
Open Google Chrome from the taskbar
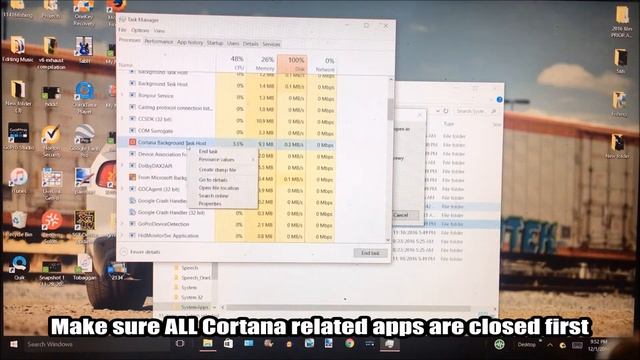349,344
